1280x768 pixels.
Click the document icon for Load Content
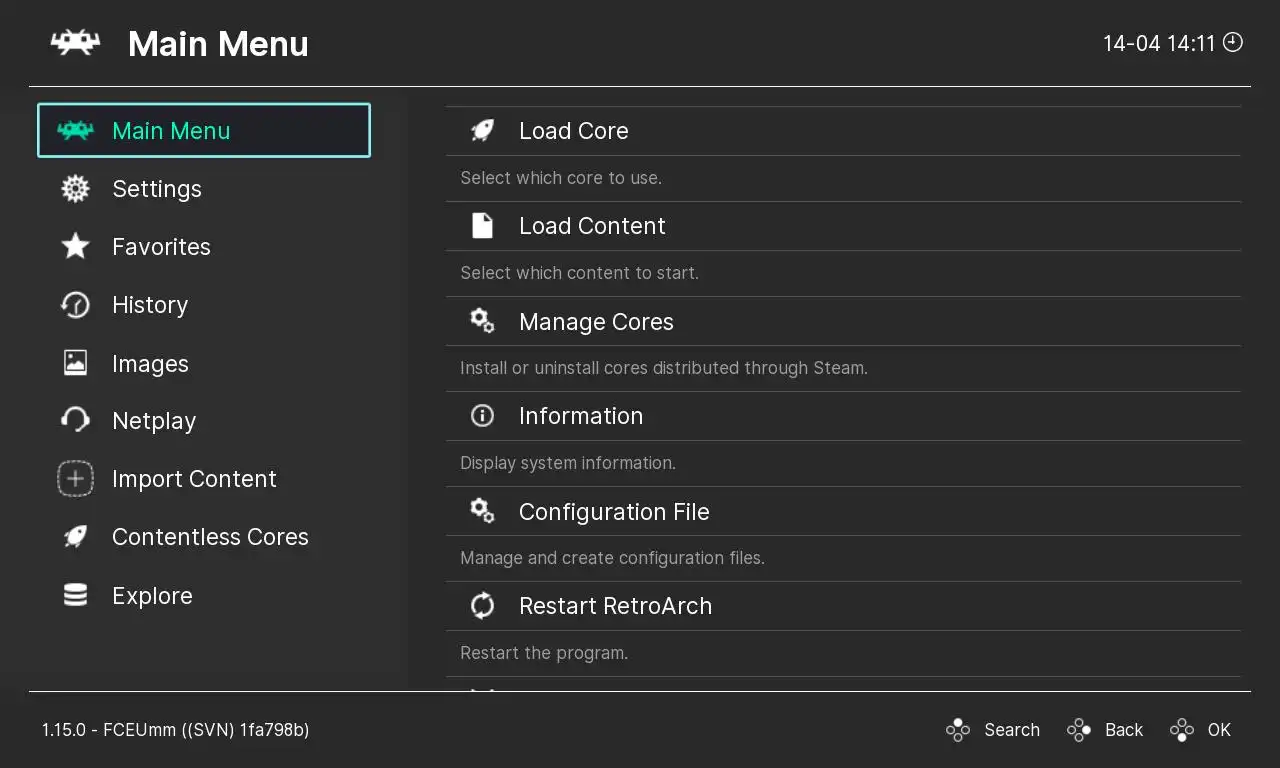coord(482,226)
